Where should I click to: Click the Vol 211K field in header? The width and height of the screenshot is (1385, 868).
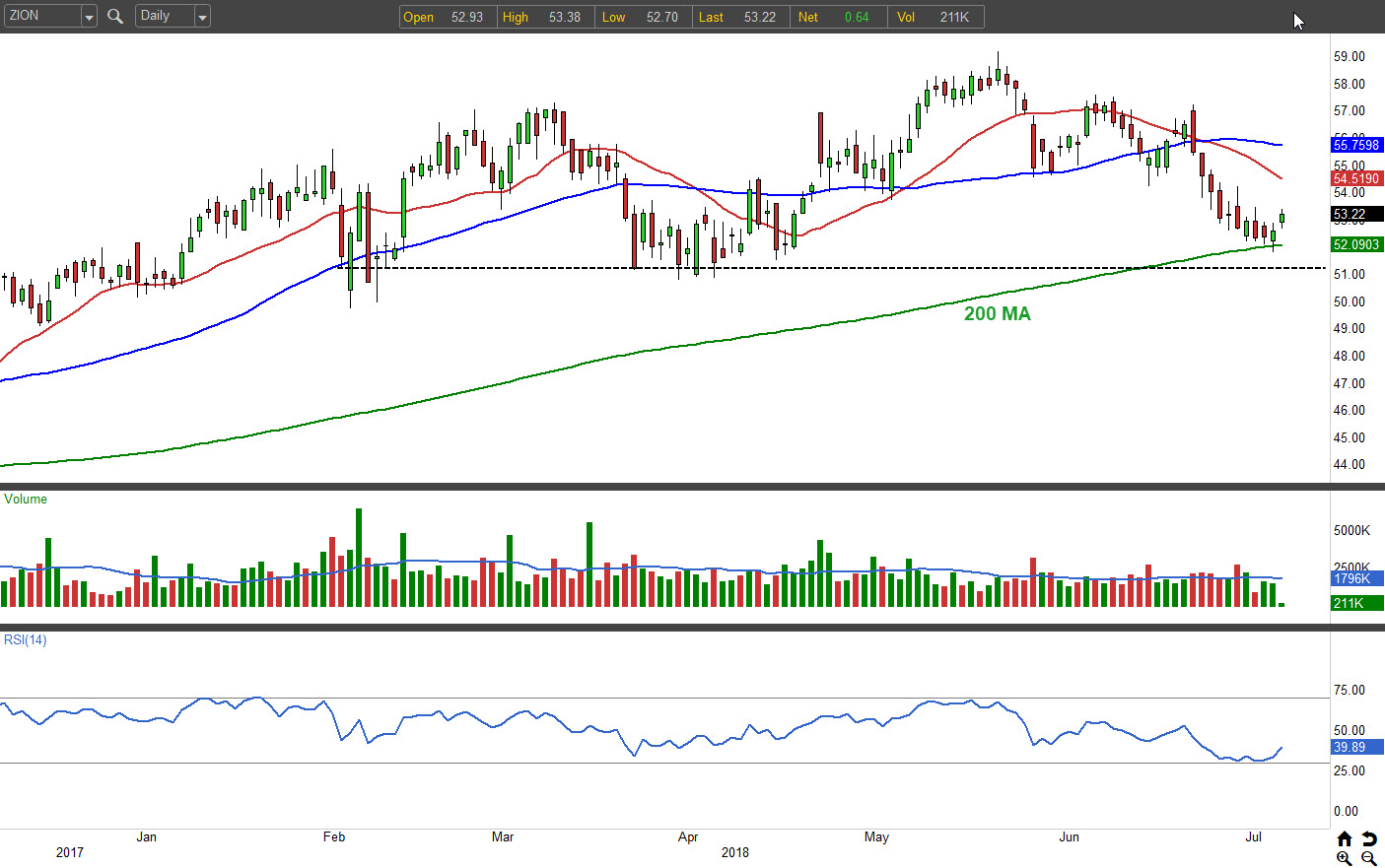(933, 17)
